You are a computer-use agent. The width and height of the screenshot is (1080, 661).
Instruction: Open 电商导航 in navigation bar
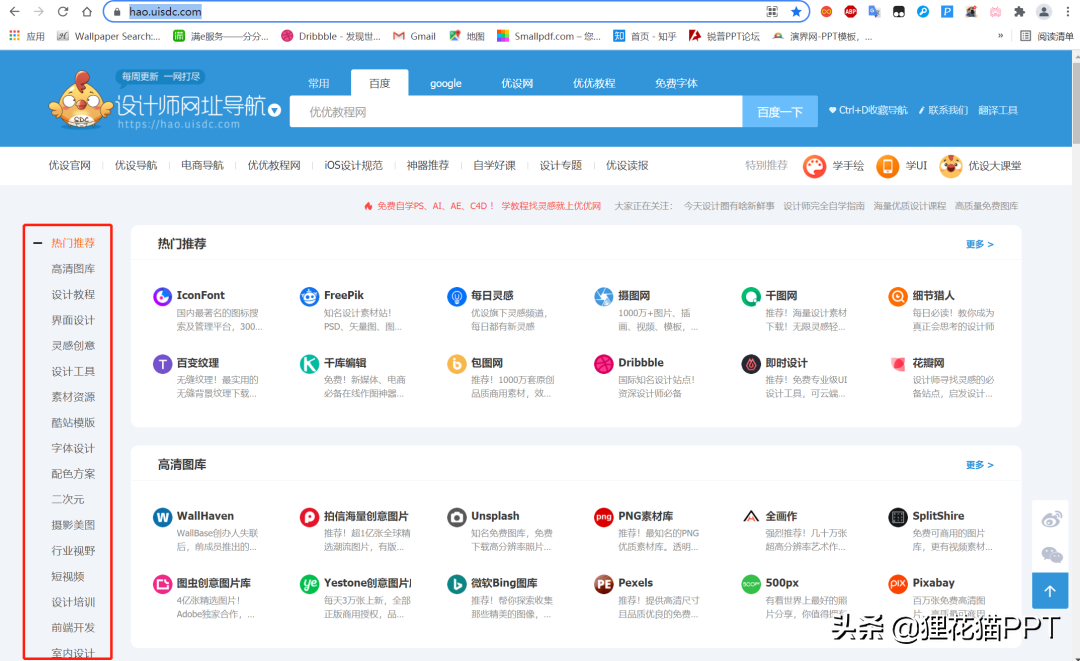pyautogui.click(x=202, y=165)
